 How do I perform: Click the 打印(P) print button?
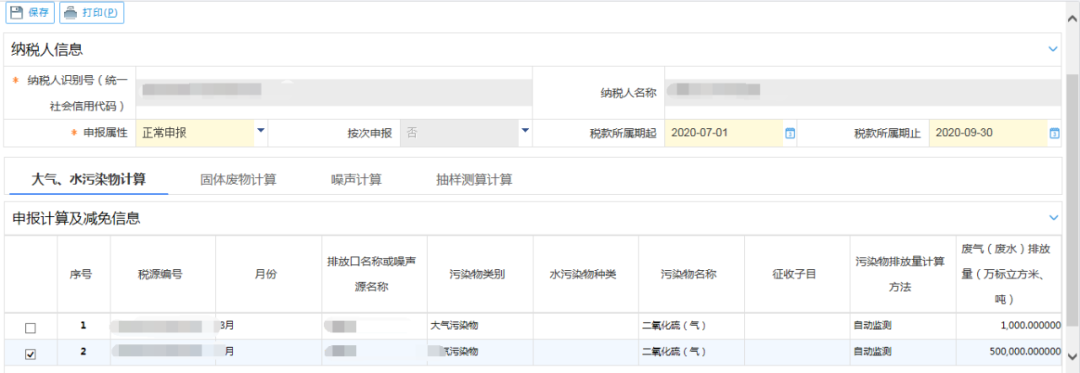[x=92, y=13]
